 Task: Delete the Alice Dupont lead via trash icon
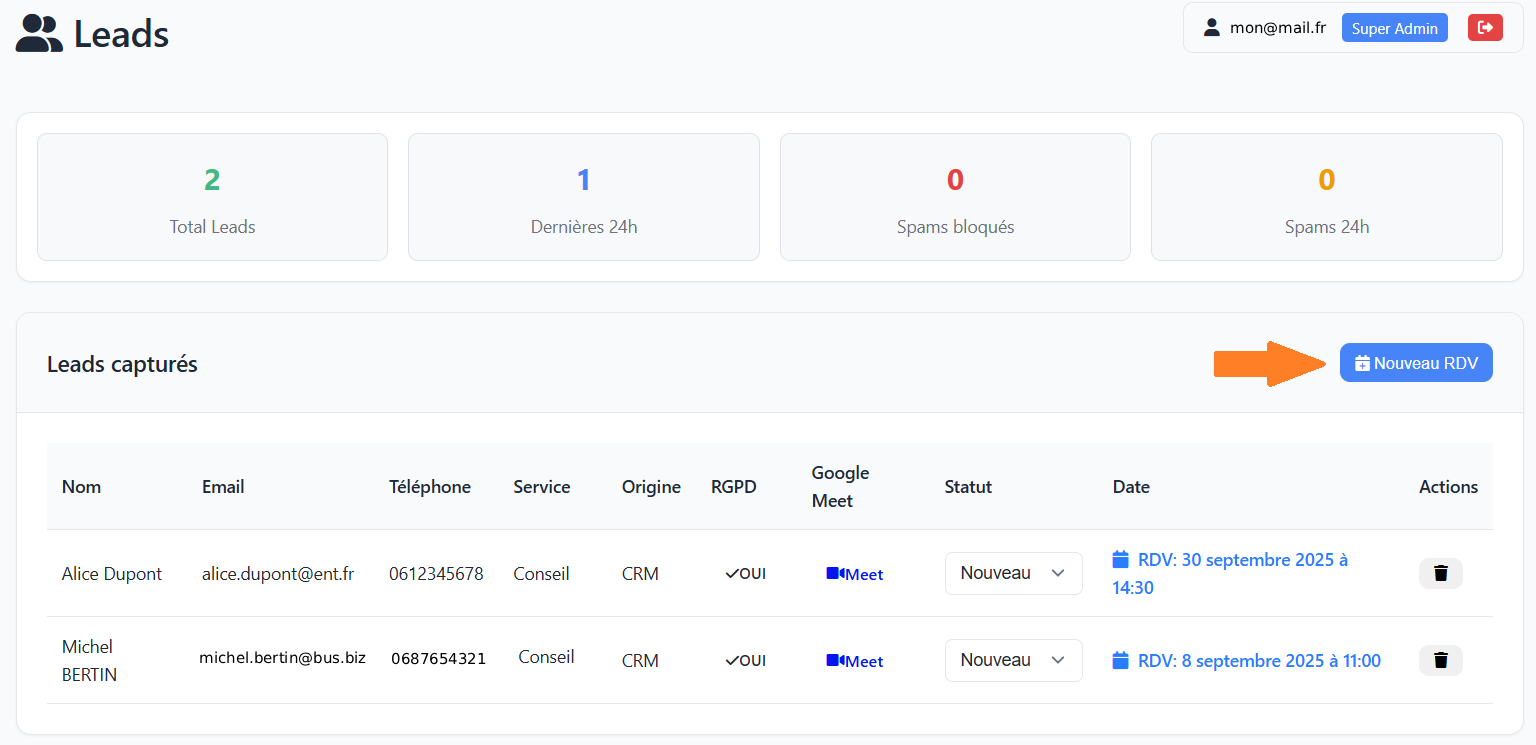1441,573
